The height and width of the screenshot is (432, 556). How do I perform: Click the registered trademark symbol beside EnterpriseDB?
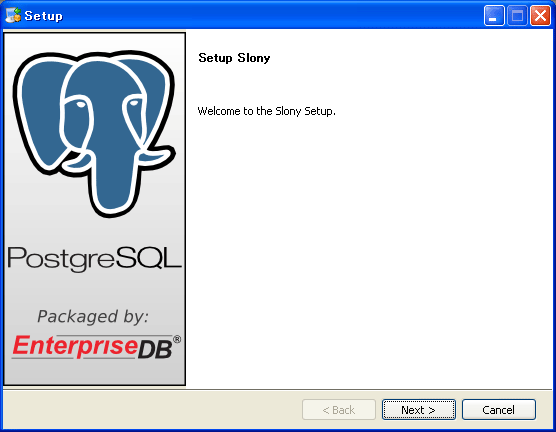tap(177, 339)
